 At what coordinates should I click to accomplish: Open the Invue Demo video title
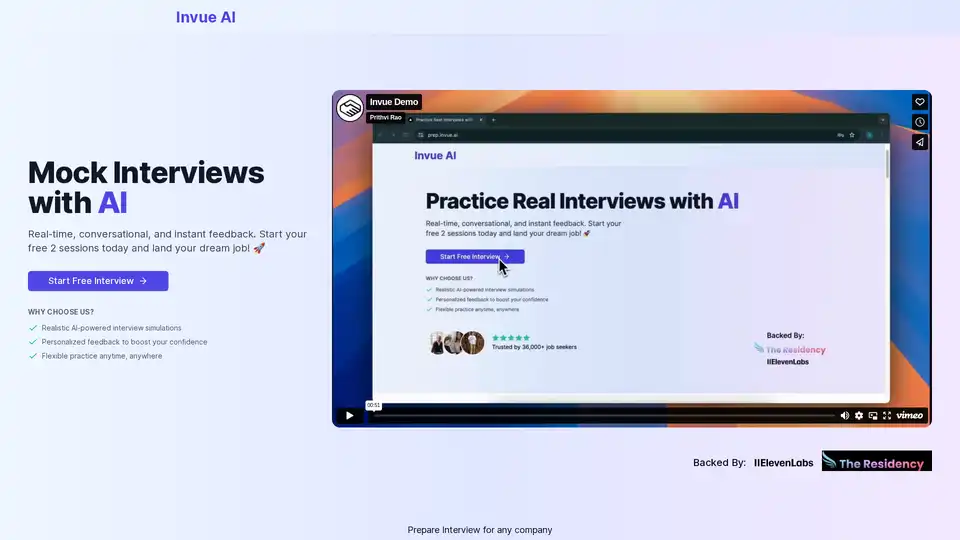click(394, 102)
